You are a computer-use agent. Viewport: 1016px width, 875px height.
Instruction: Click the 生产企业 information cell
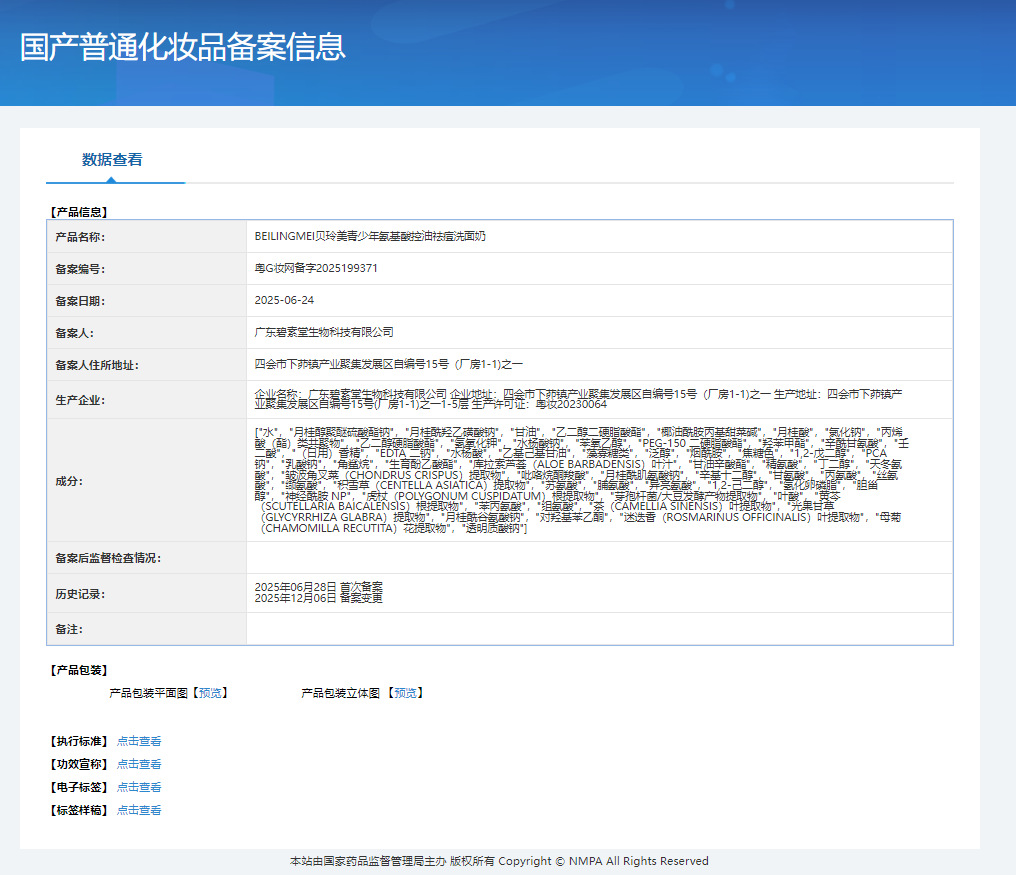pyautogui.click(x=600, y=397)
